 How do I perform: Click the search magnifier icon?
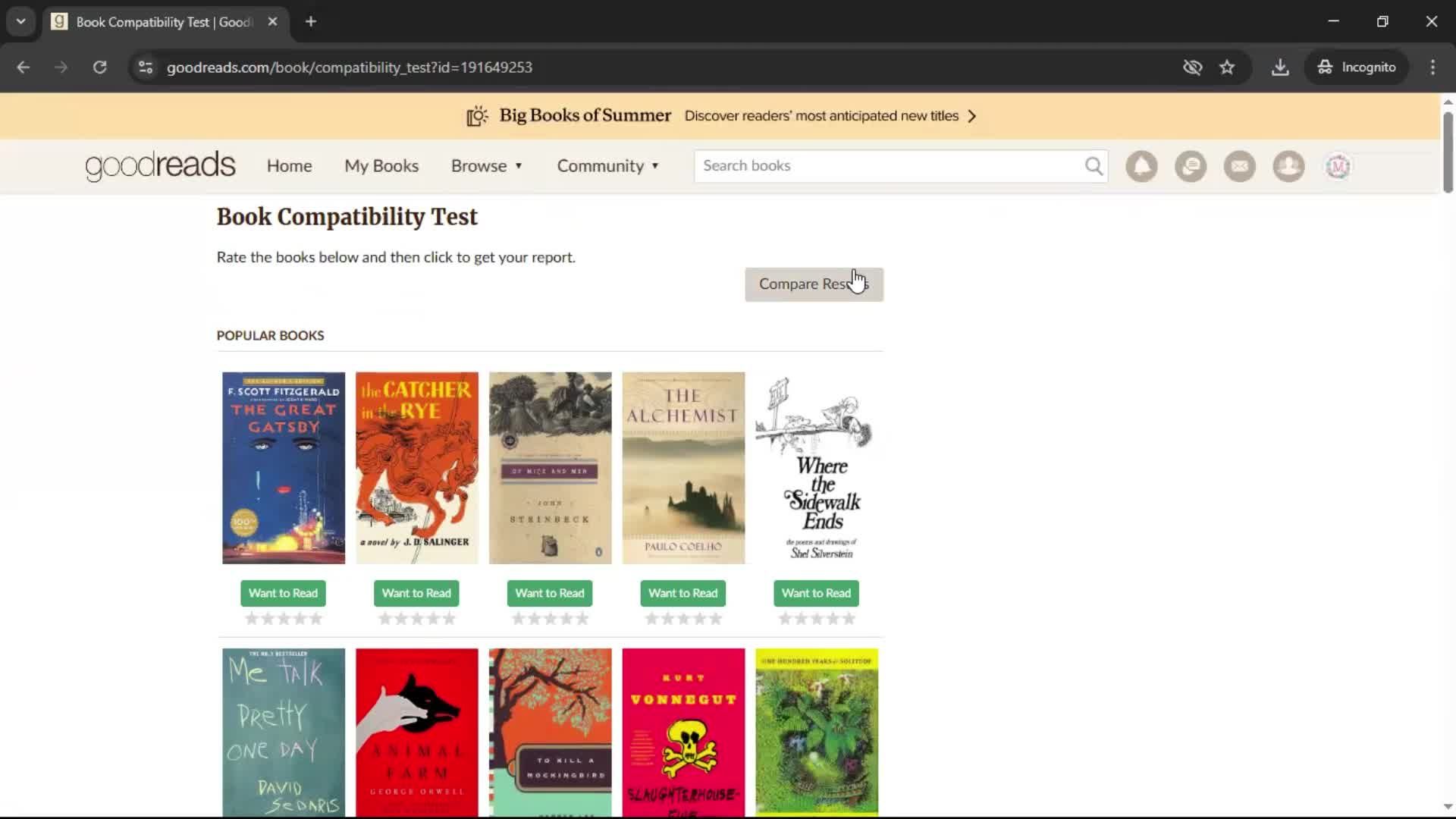[x=1094, y=166]
